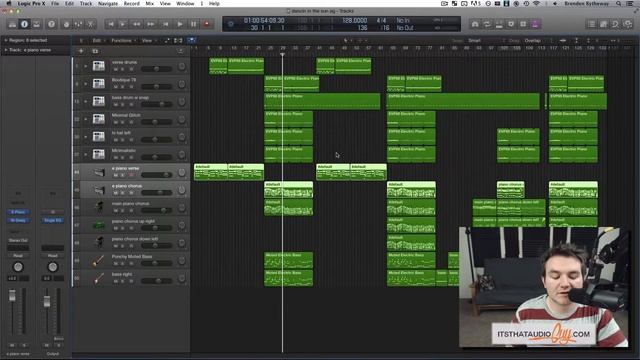Viewport: 640px width, 360px height.
Task: Click Boutique 78 track drum machine icon
Action: click(x=98, y=84)
